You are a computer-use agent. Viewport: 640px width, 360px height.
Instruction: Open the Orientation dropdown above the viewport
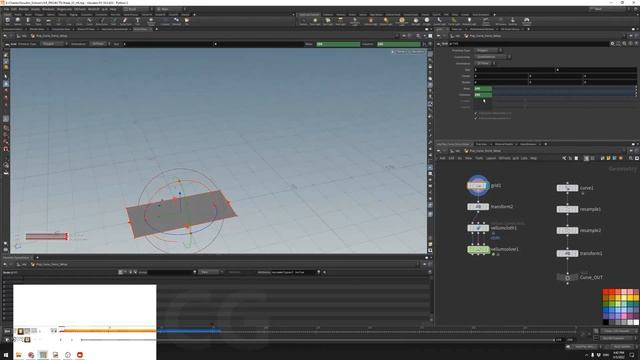point(99,44)
